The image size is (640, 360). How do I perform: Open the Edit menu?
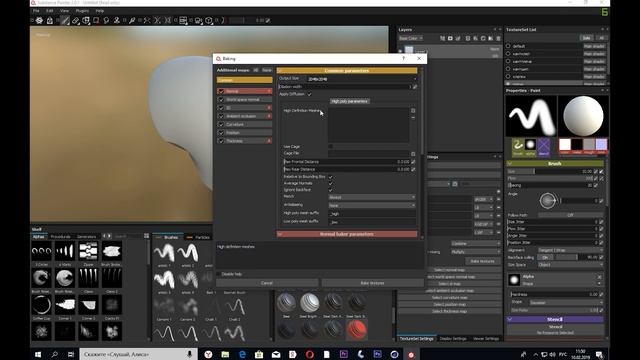click(50, 11)
